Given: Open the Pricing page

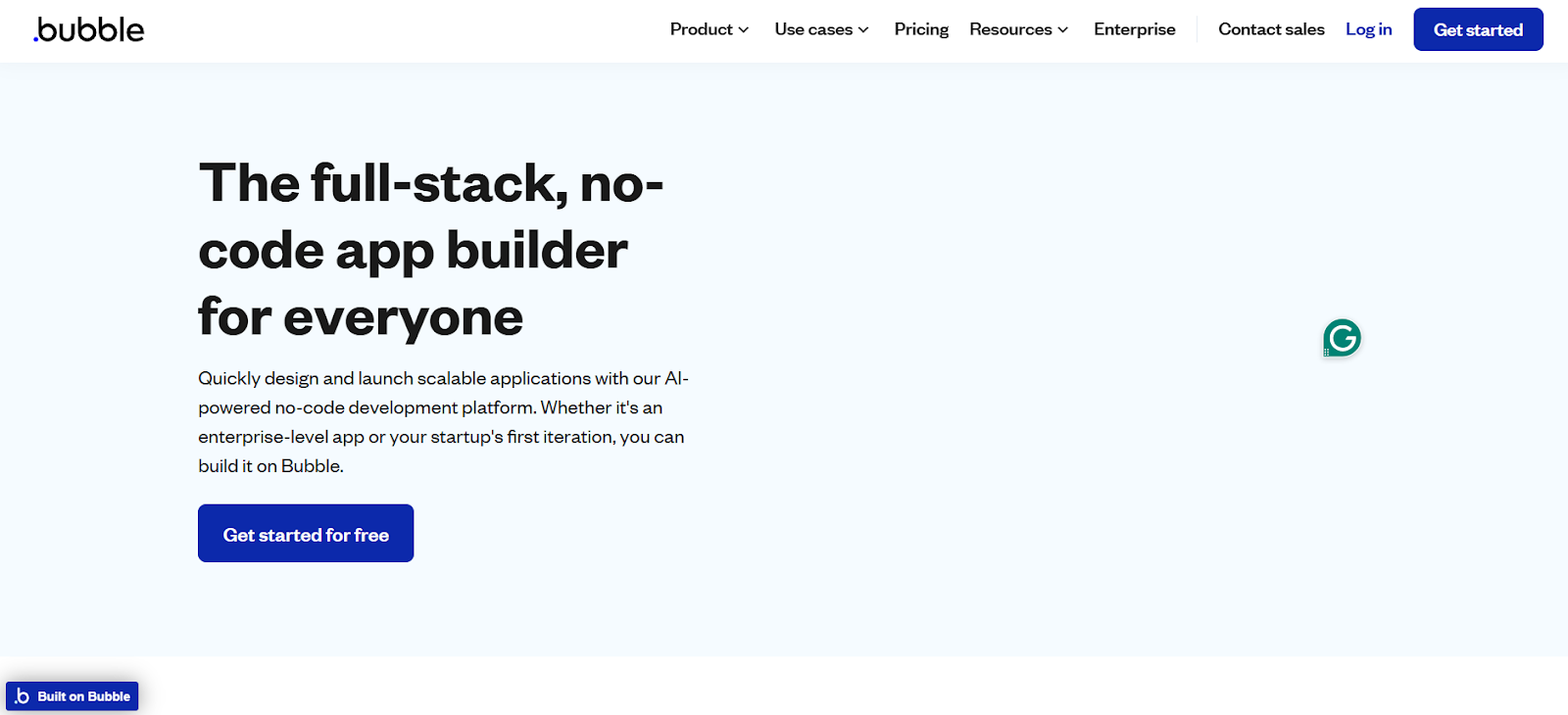Looking at the screenshot, I should [921, 29].
